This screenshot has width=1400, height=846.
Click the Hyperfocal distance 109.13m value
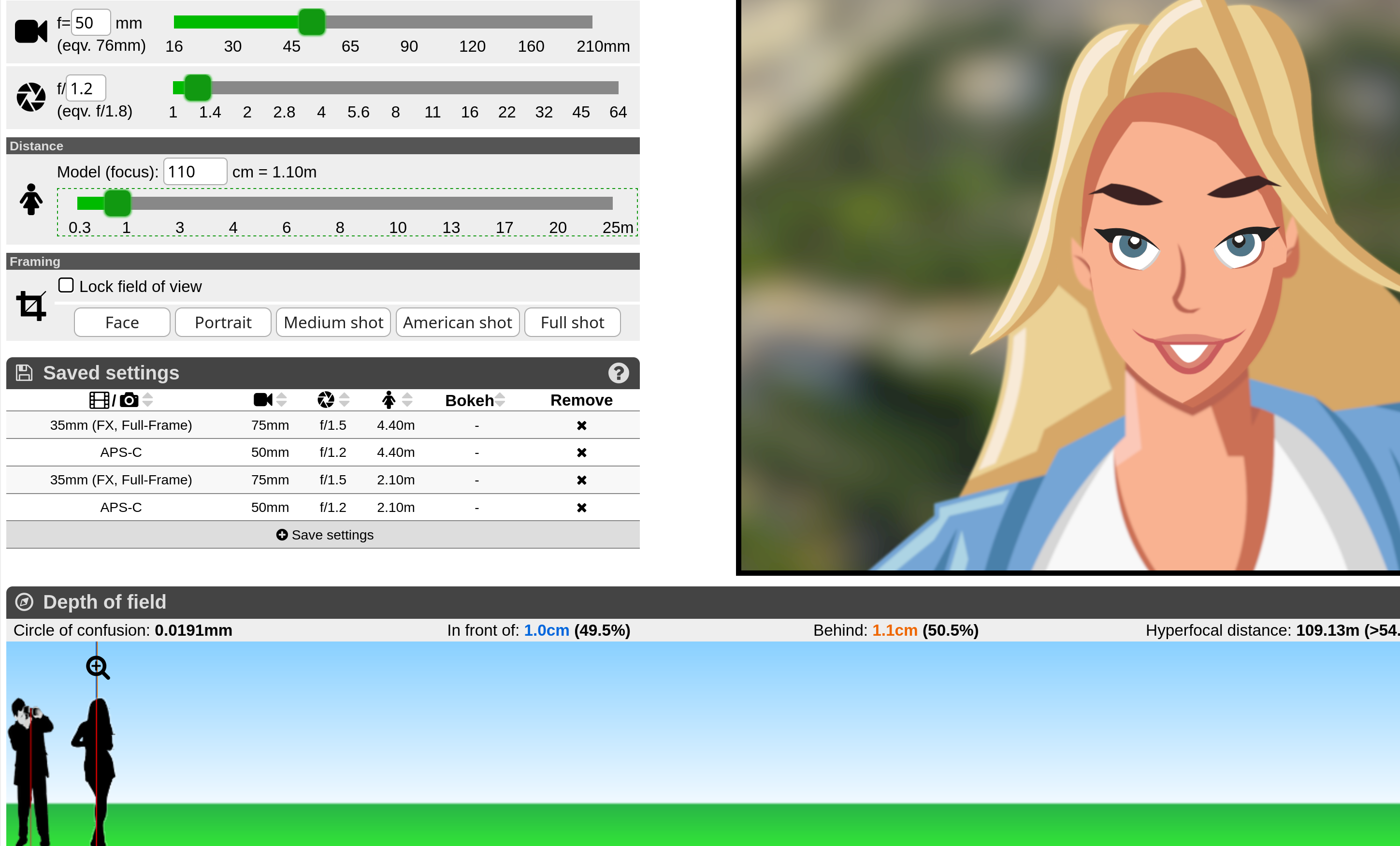click(1328, 630)
